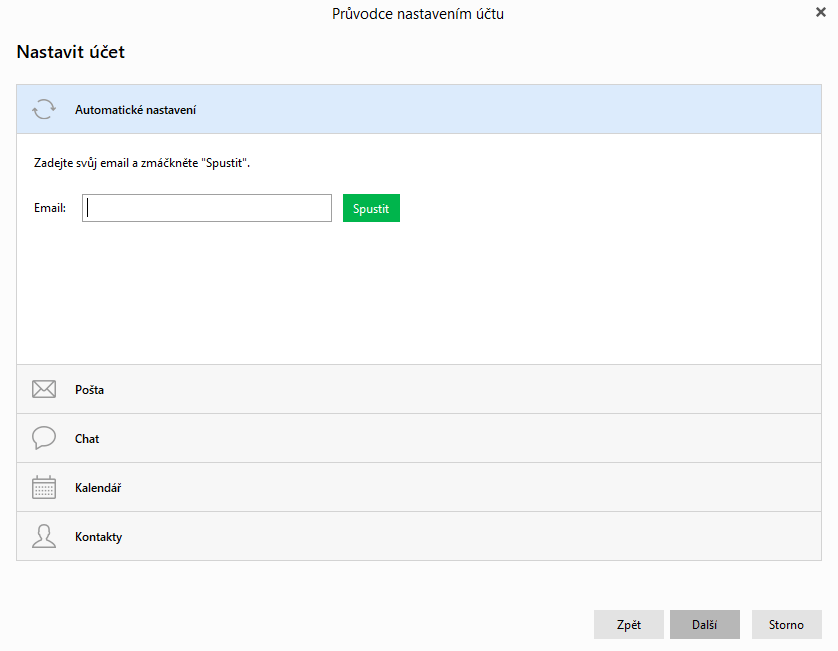Select the Kontakty person icon
This screenshot has height=651, width=838.
click(x=44, y=536)
